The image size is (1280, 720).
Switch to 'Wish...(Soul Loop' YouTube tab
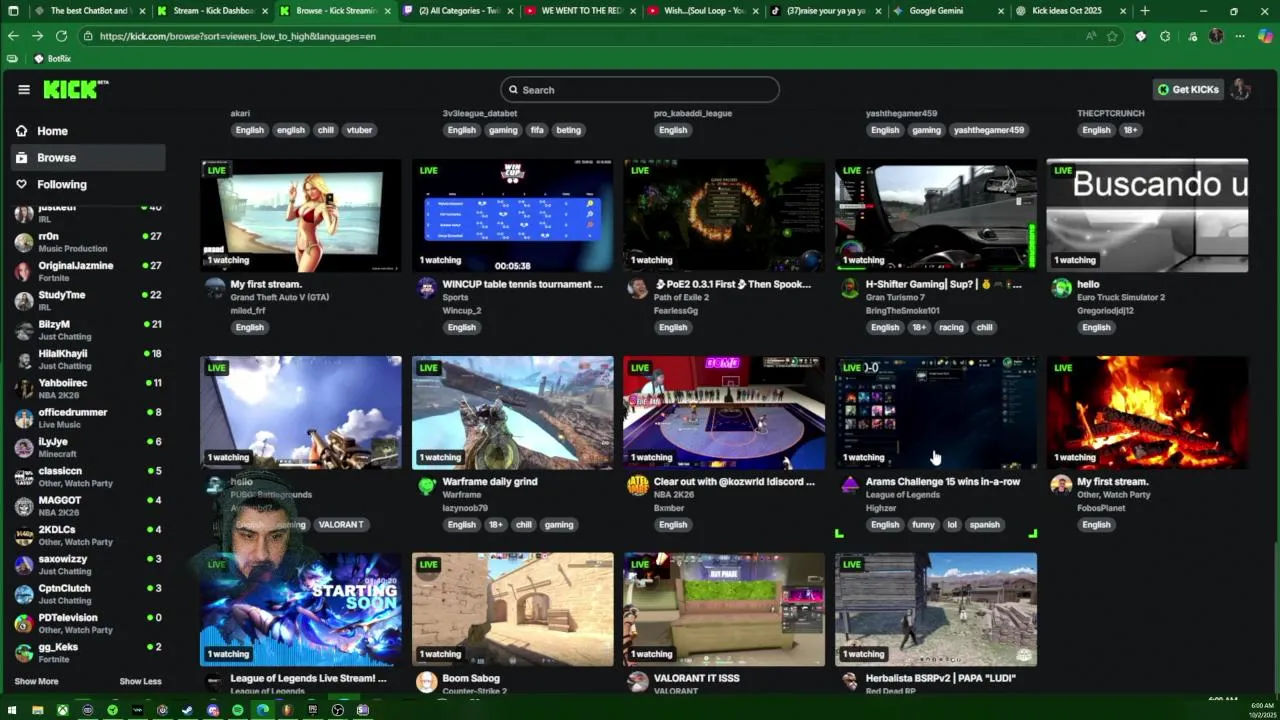701,11
